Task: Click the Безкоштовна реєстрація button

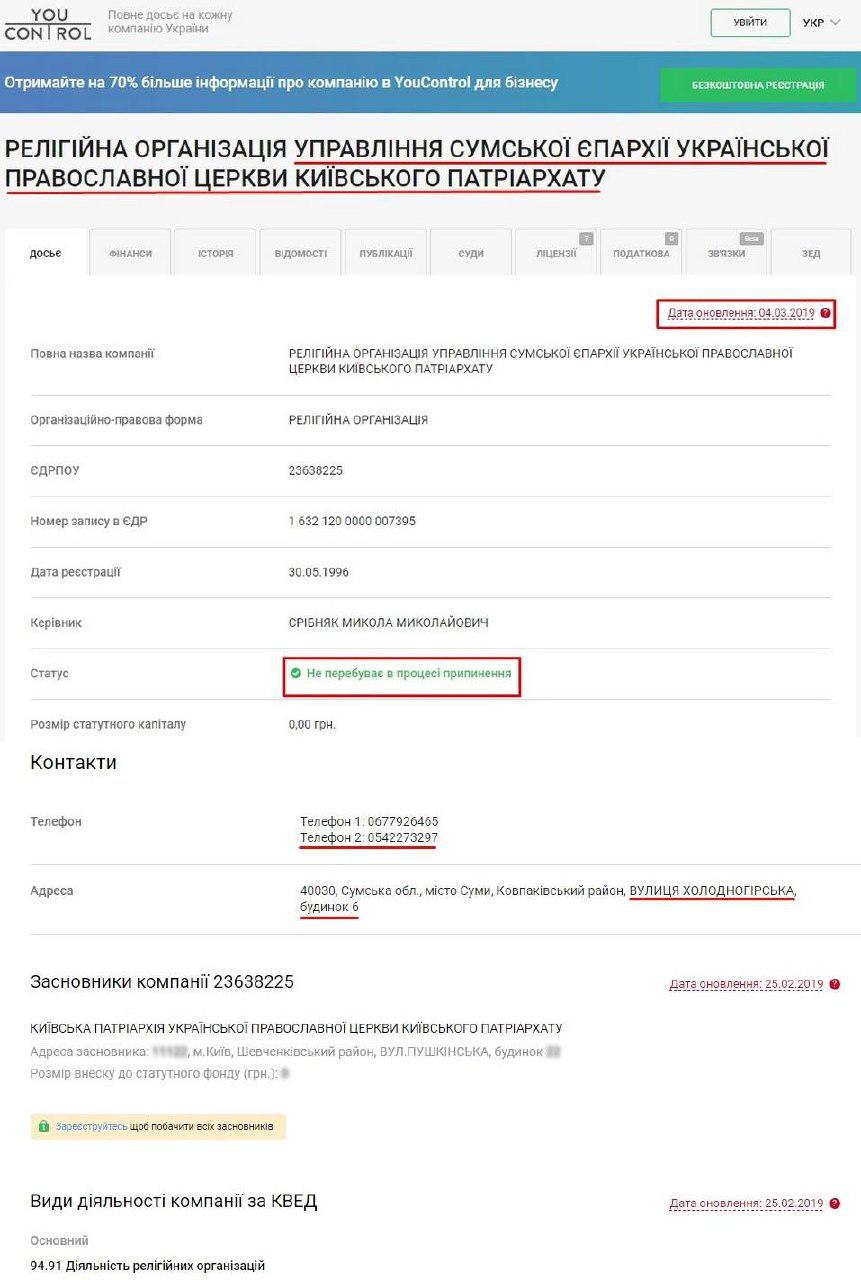Action: [x=758, y=85]
